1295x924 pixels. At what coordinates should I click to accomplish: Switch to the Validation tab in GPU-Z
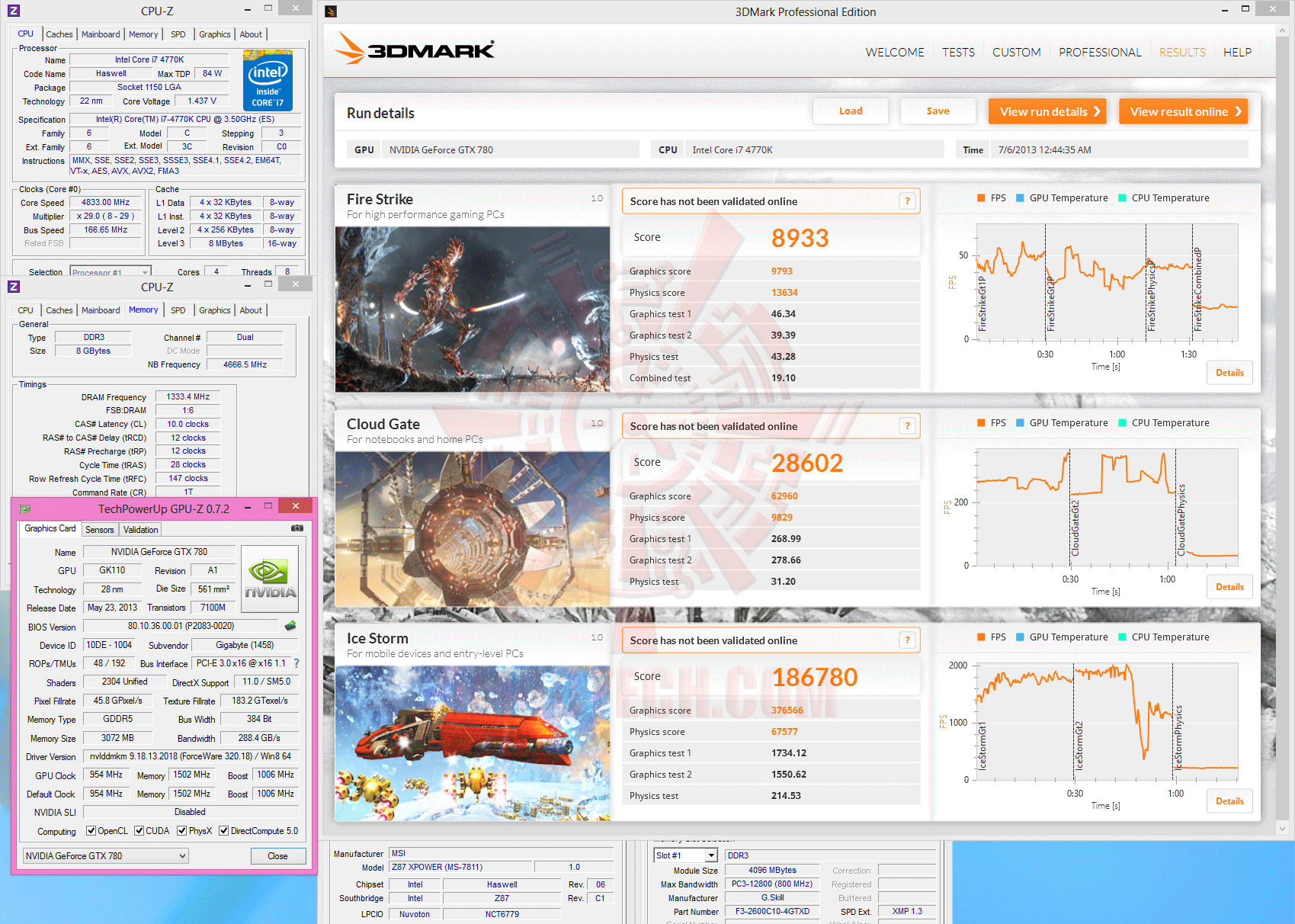[141, 530]
